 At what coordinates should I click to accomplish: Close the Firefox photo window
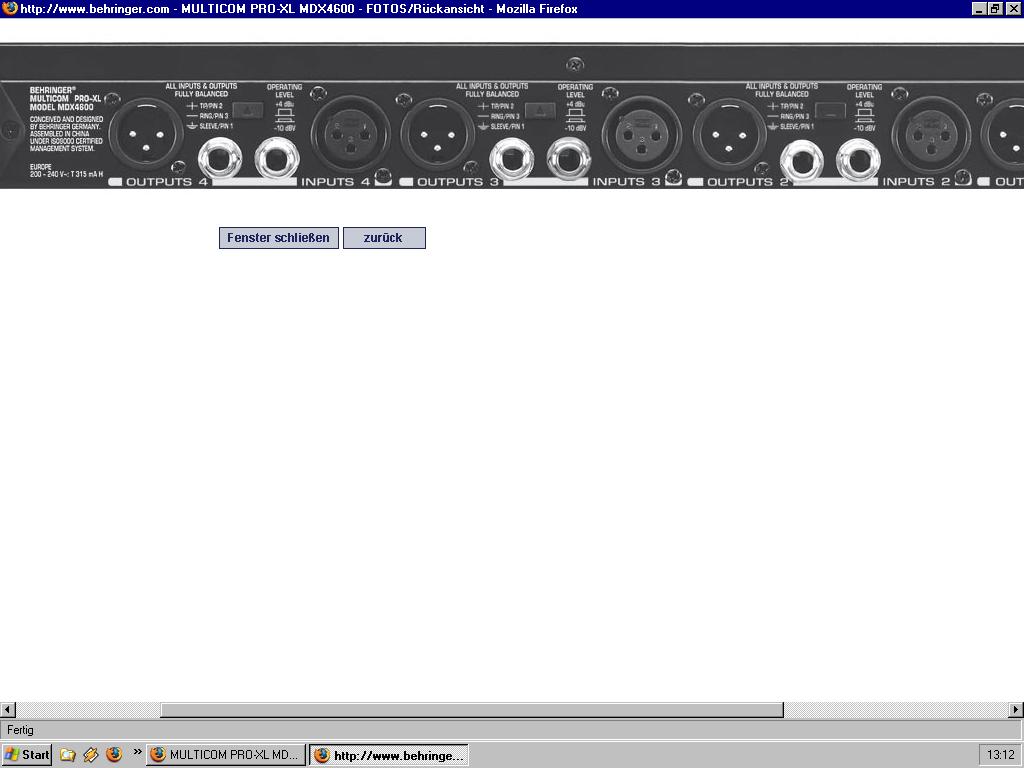[1014, 8]
